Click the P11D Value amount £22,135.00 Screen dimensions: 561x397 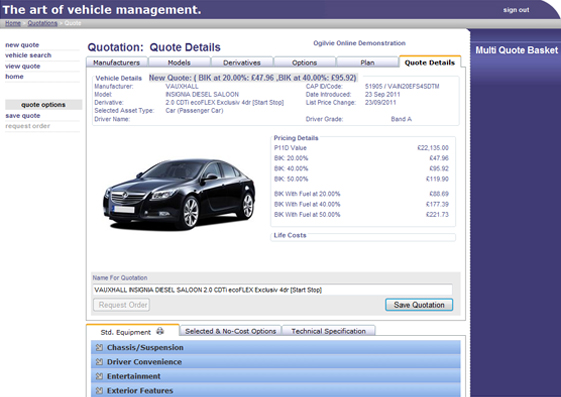click(x=433, y=148)
